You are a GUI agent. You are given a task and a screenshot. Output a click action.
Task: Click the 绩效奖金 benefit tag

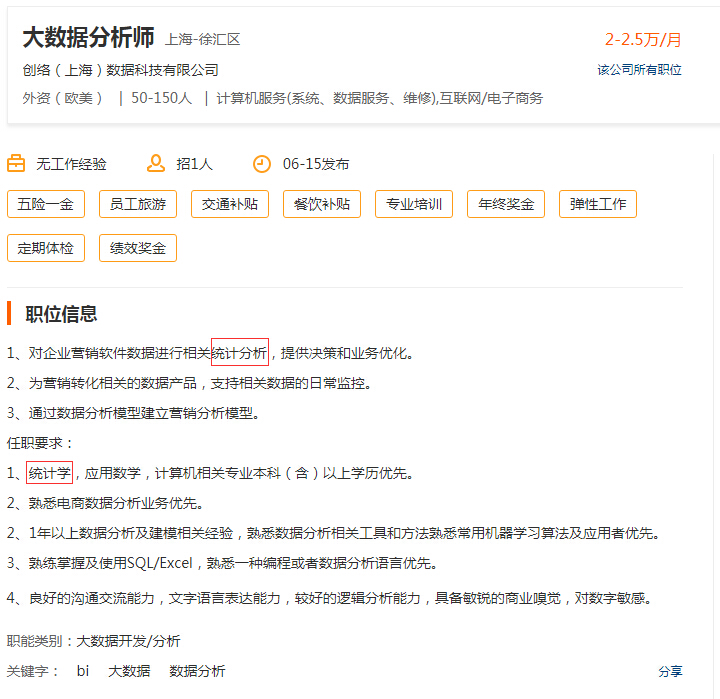[x=138, y=248]
